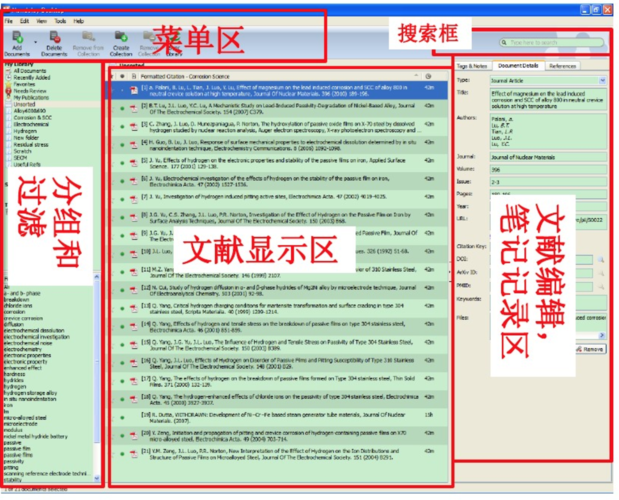This screenshot has width=619, height=500.
Task: Switch to the References tab
Action: (x=563, y=66)
